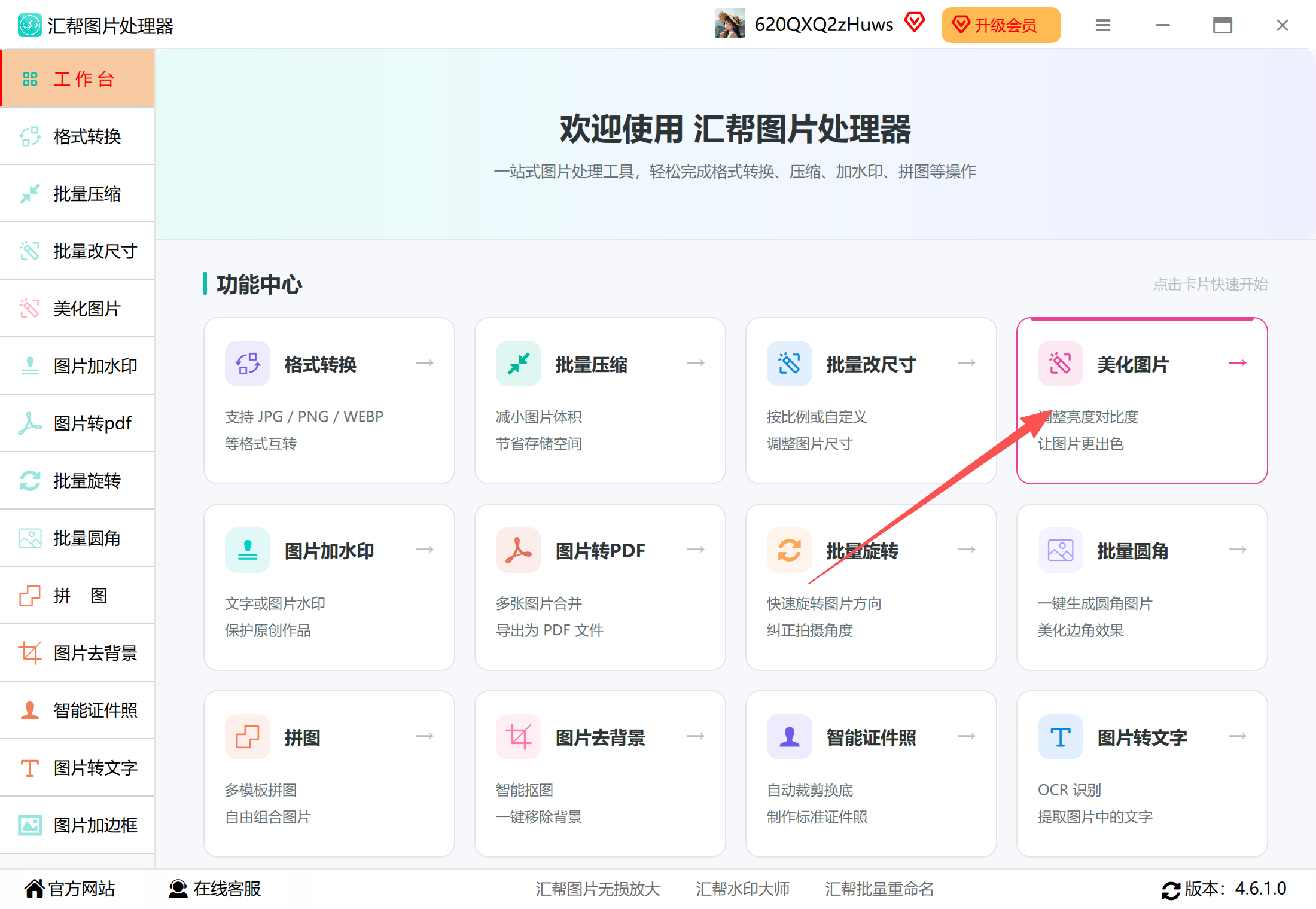Click the VIP diamond badge beside username

point(915,23)
